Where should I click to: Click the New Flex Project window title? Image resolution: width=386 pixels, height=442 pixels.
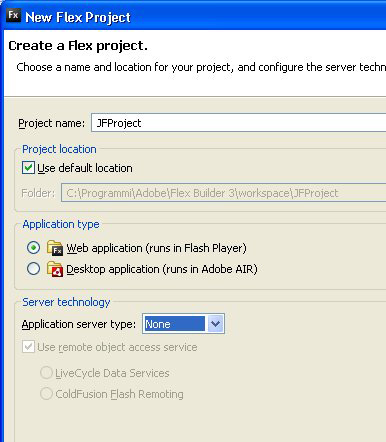(78, 17)
